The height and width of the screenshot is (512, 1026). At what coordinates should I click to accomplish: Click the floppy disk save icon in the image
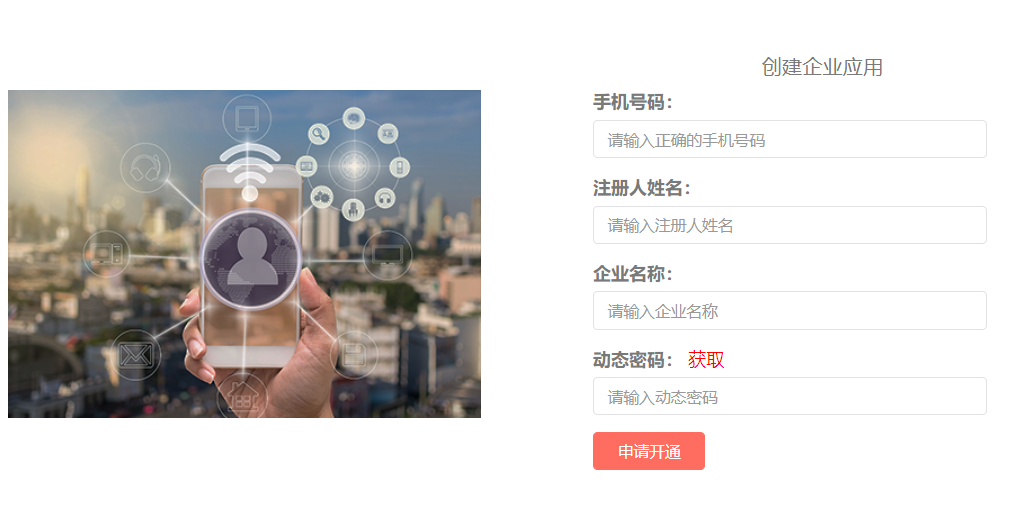354,355
